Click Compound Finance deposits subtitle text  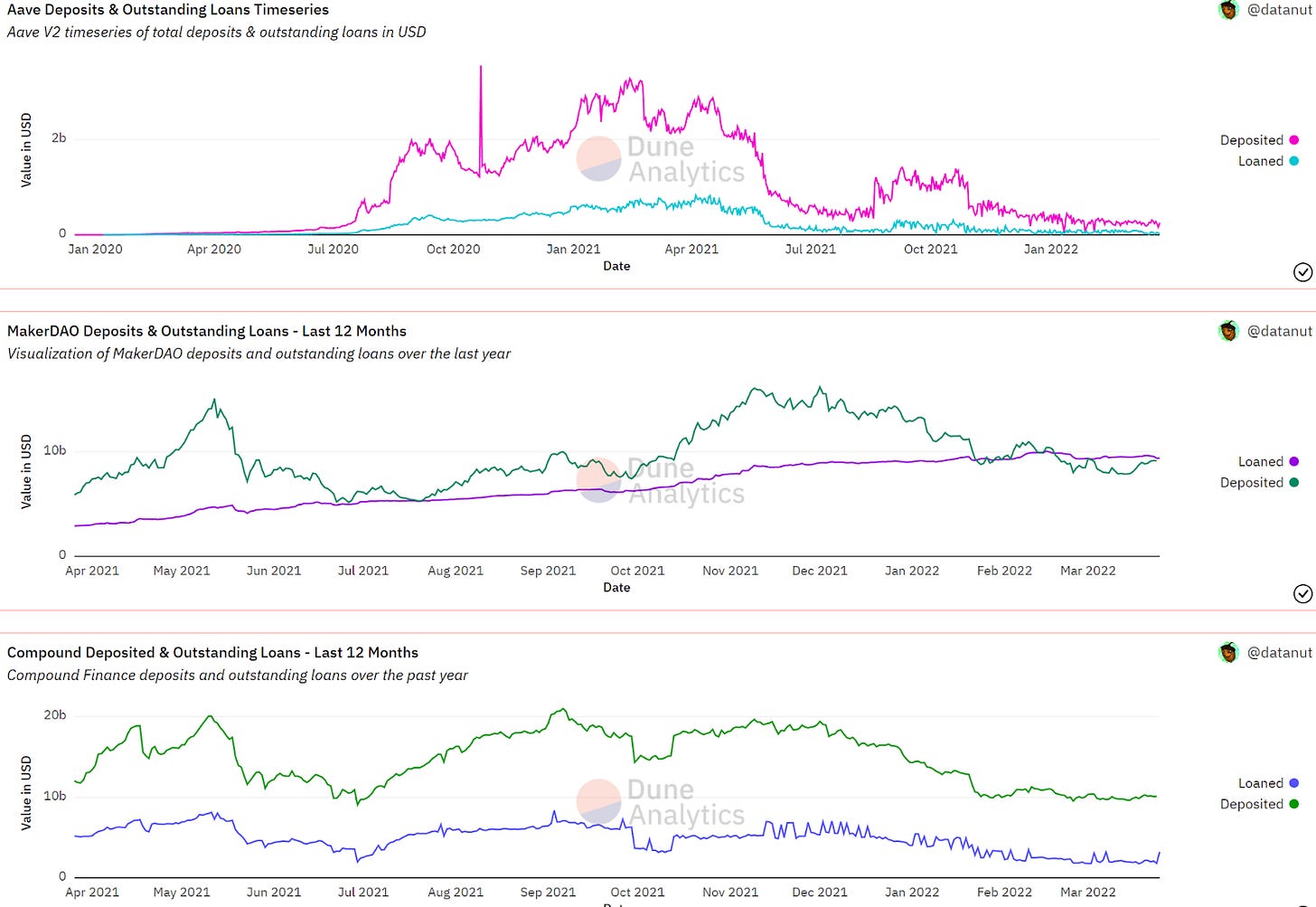click(x=238, y=675)
